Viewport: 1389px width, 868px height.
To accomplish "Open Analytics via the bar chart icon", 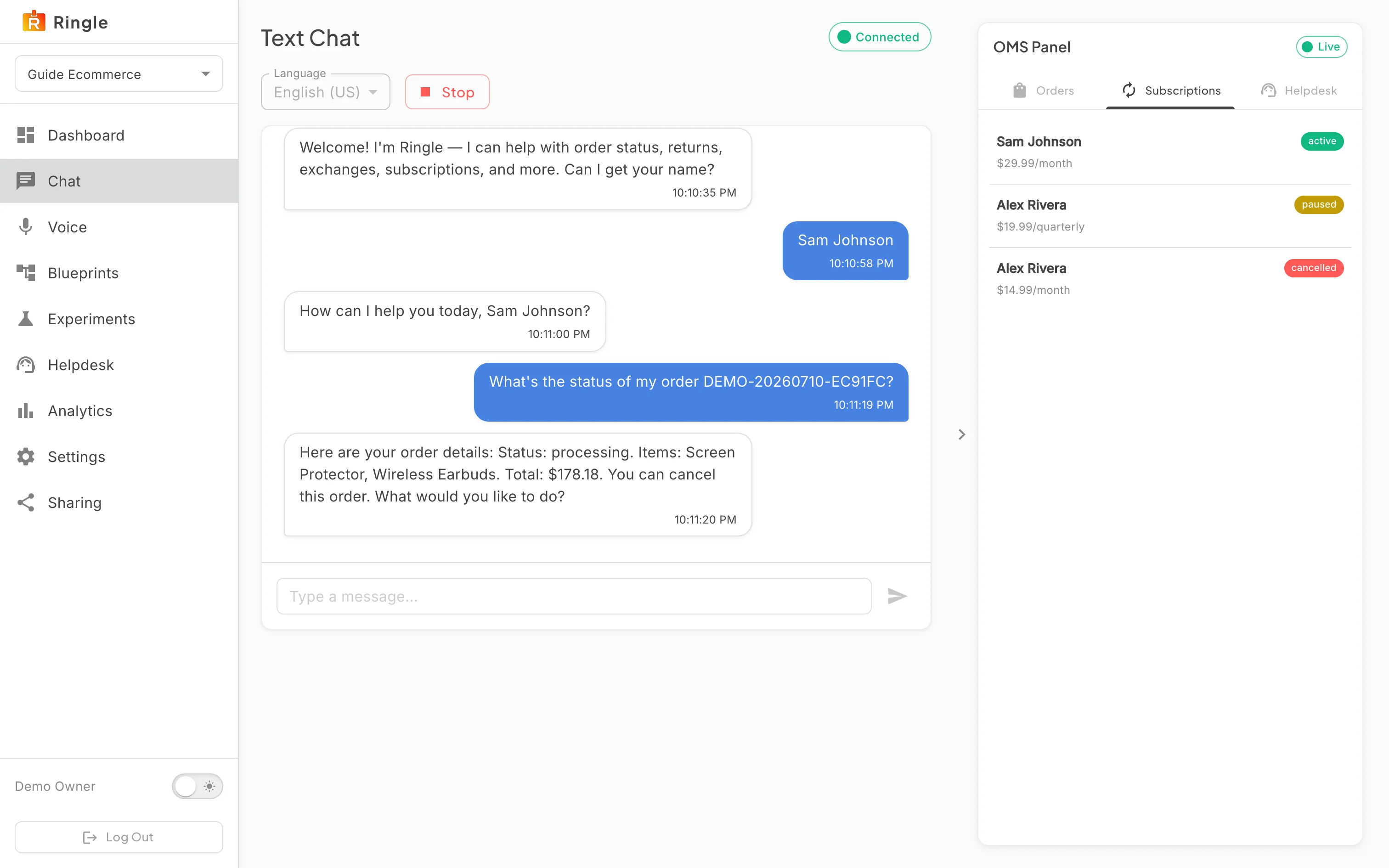I will coord(26,411).
